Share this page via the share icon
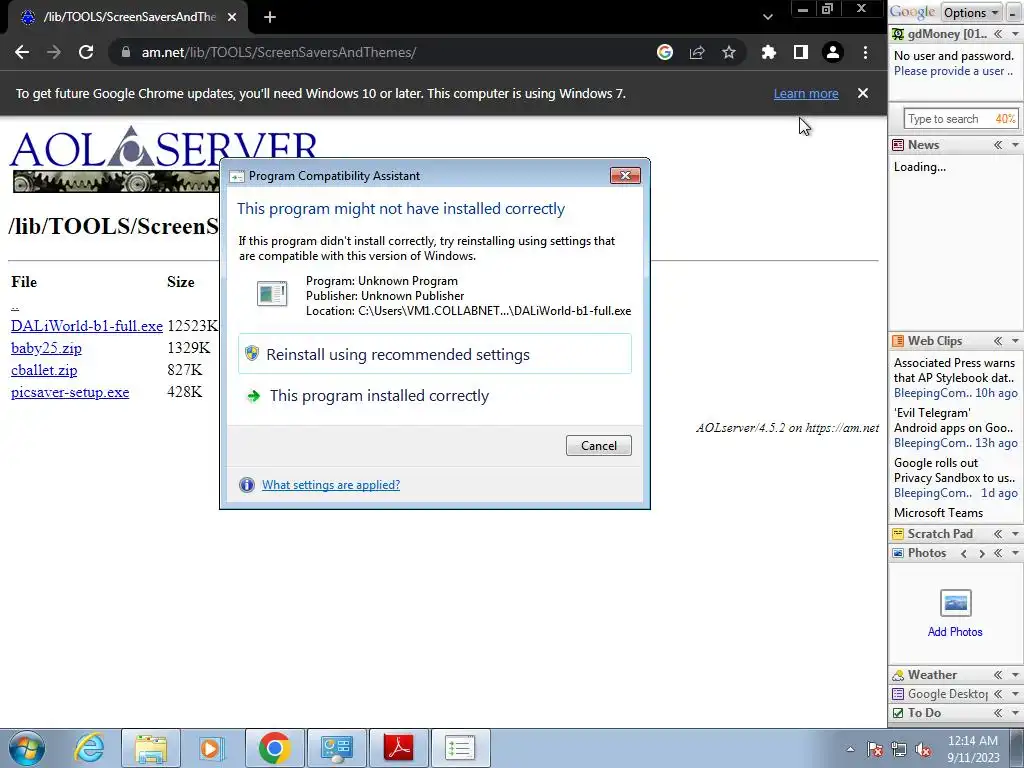 [697, 52]
